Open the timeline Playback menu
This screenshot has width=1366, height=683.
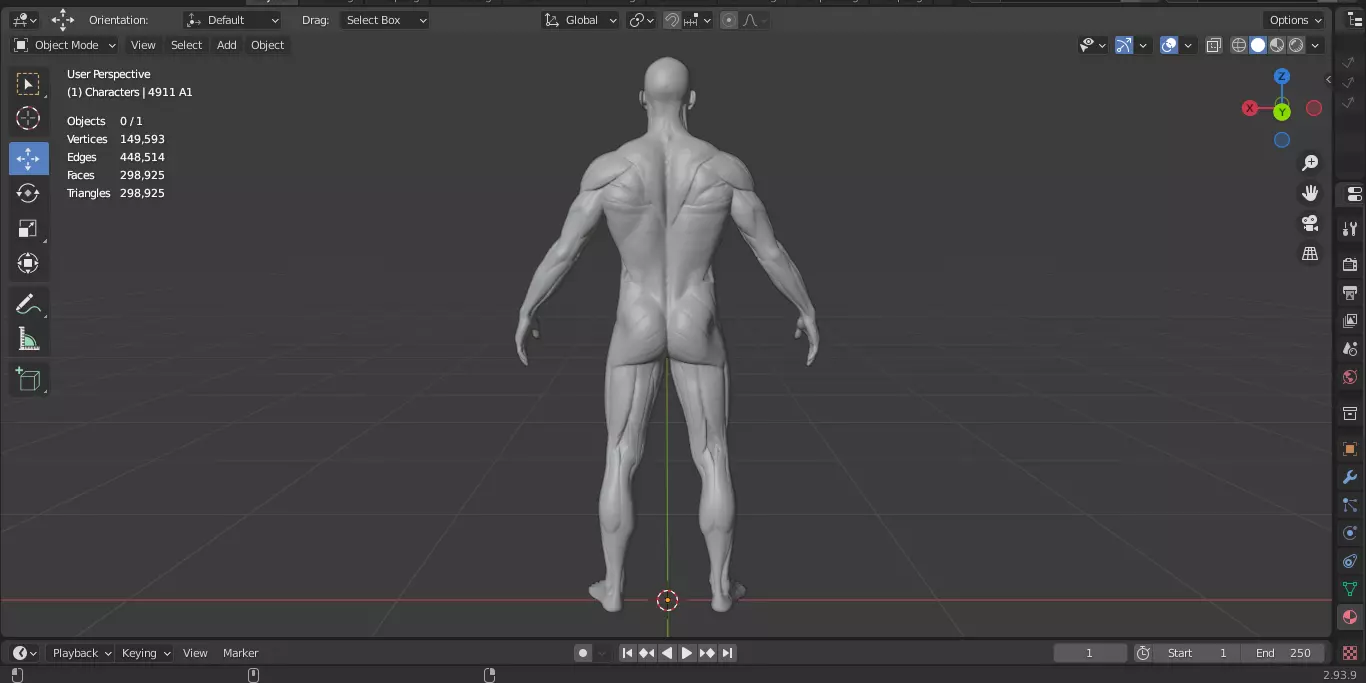(x=81, y=653)
